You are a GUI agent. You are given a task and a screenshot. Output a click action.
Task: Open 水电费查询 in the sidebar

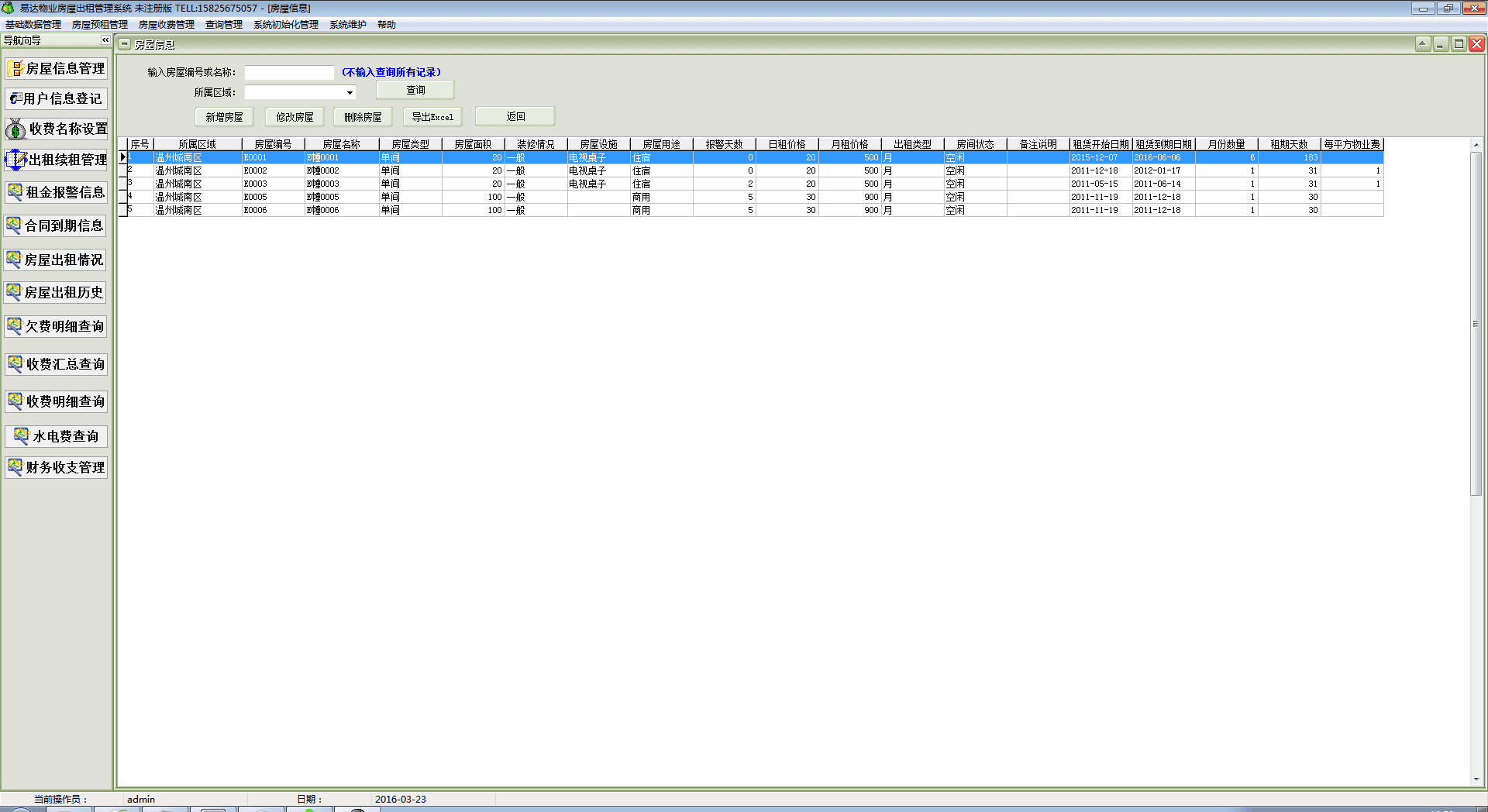click(x=56, y=436)
